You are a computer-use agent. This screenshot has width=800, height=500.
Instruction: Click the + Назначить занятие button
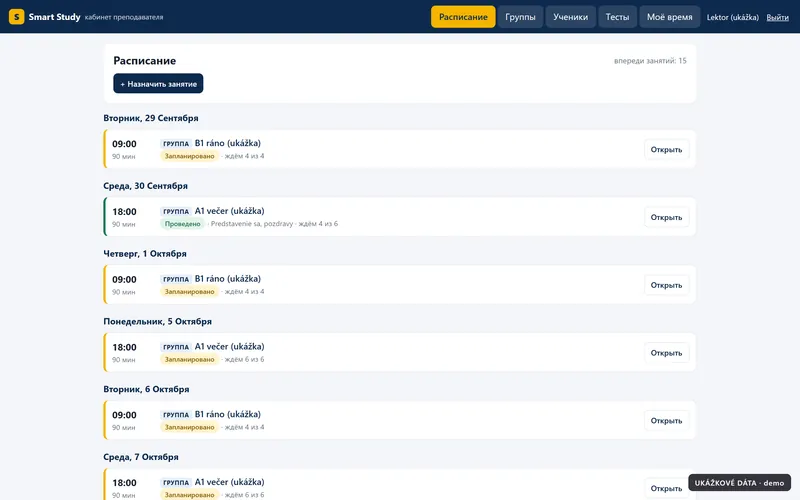pos(158,84)
